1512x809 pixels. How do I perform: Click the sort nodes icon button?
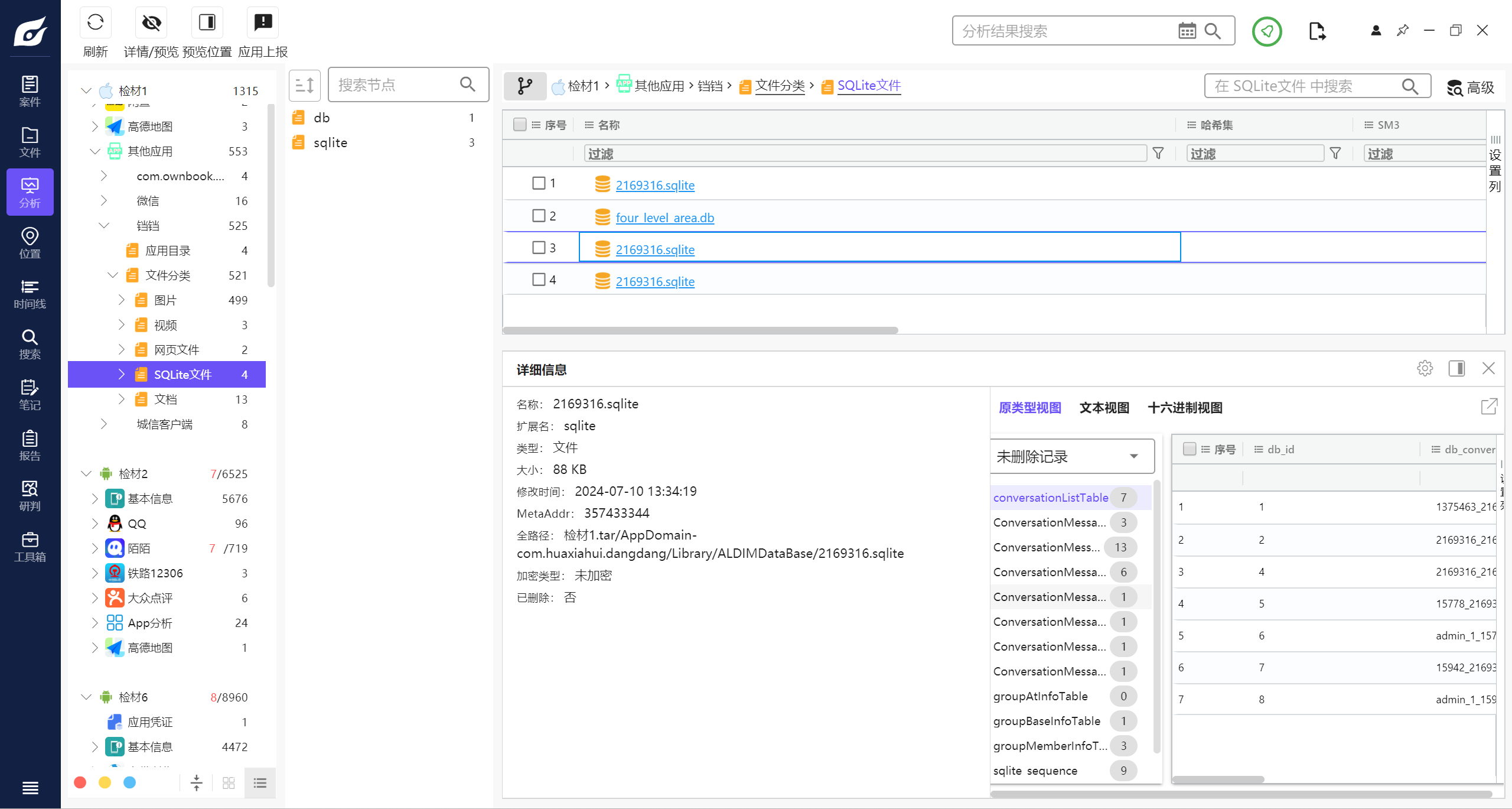coord(305,85)
